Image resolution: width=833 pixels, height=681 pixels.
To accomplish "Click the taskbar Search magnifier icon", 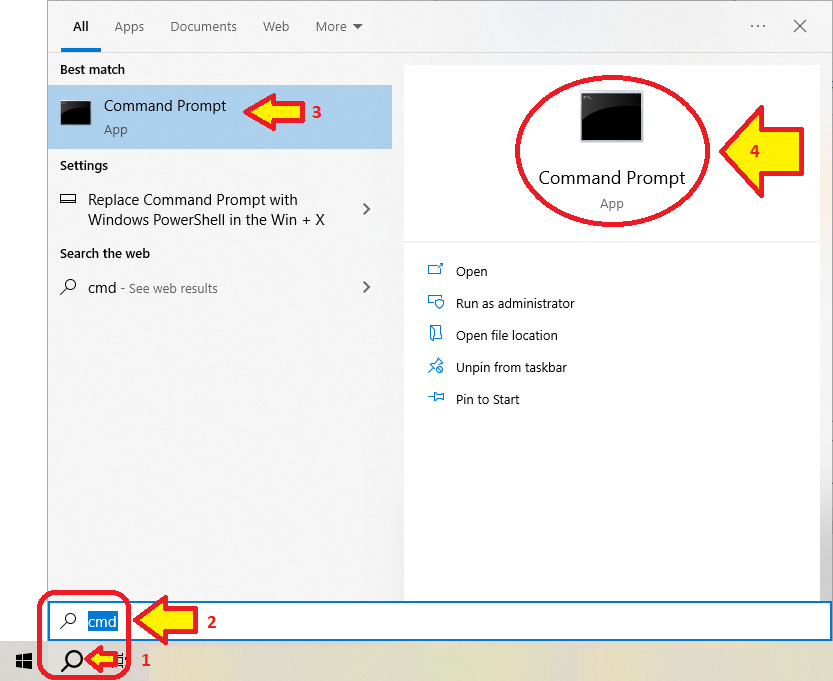I will 72,661.
